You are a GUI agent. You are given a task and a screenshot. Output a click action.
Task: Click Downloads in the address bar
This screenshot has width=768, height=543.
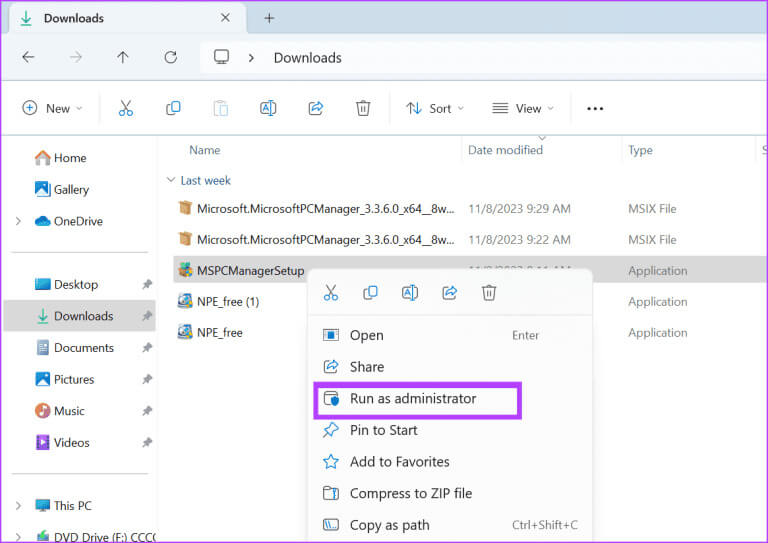coord(307,58)
